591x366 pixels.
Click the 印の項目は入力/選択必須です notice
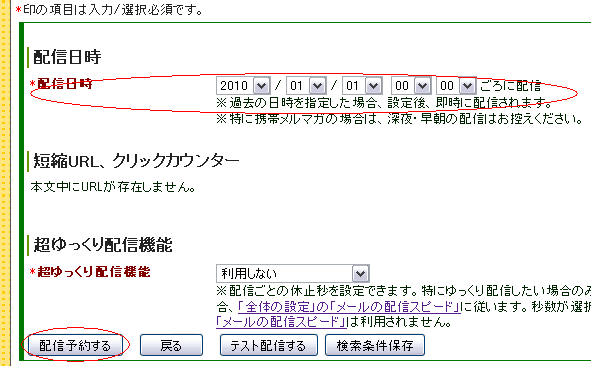pyautogui.click(x=109, y=9)
